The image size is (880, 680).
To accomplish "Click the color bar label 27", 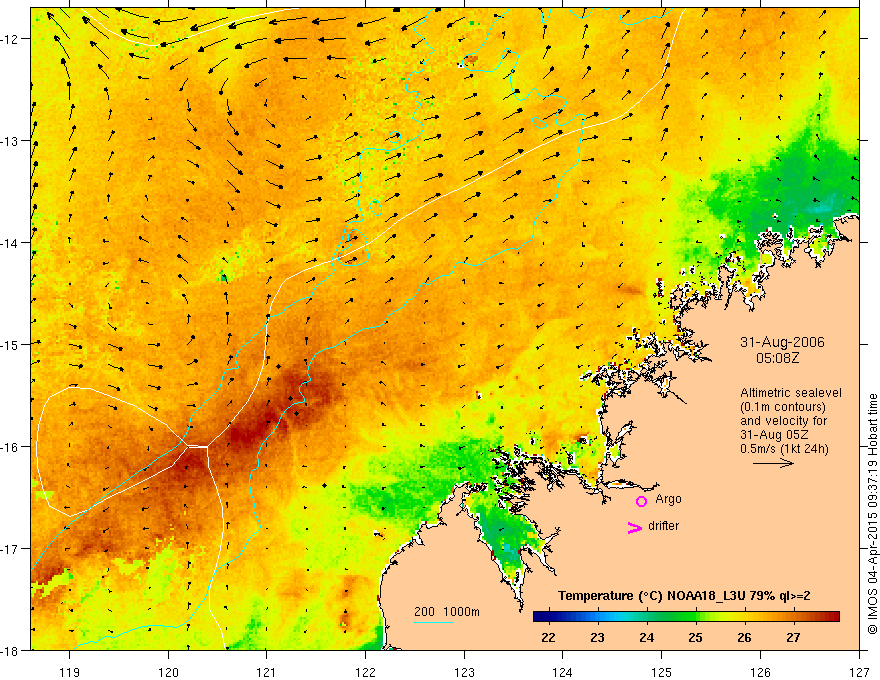I will click(x=793, y=637).
